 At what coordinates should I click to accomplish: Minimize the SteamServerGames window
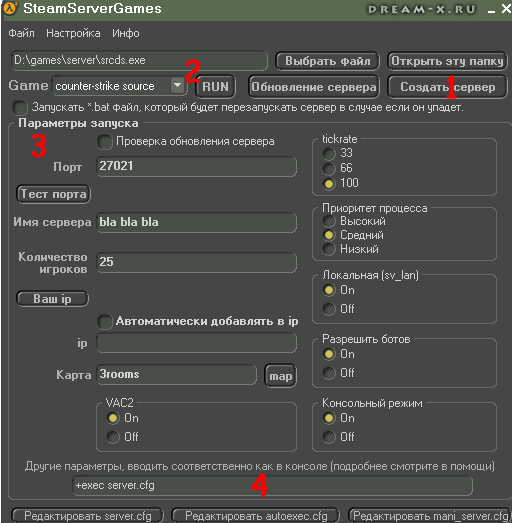(x=491, y=11)
